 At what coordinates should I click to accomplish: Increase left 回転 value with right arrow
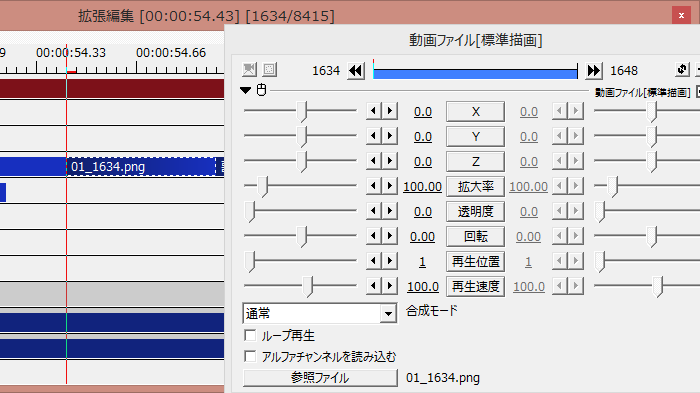click(x=390, y=236)
